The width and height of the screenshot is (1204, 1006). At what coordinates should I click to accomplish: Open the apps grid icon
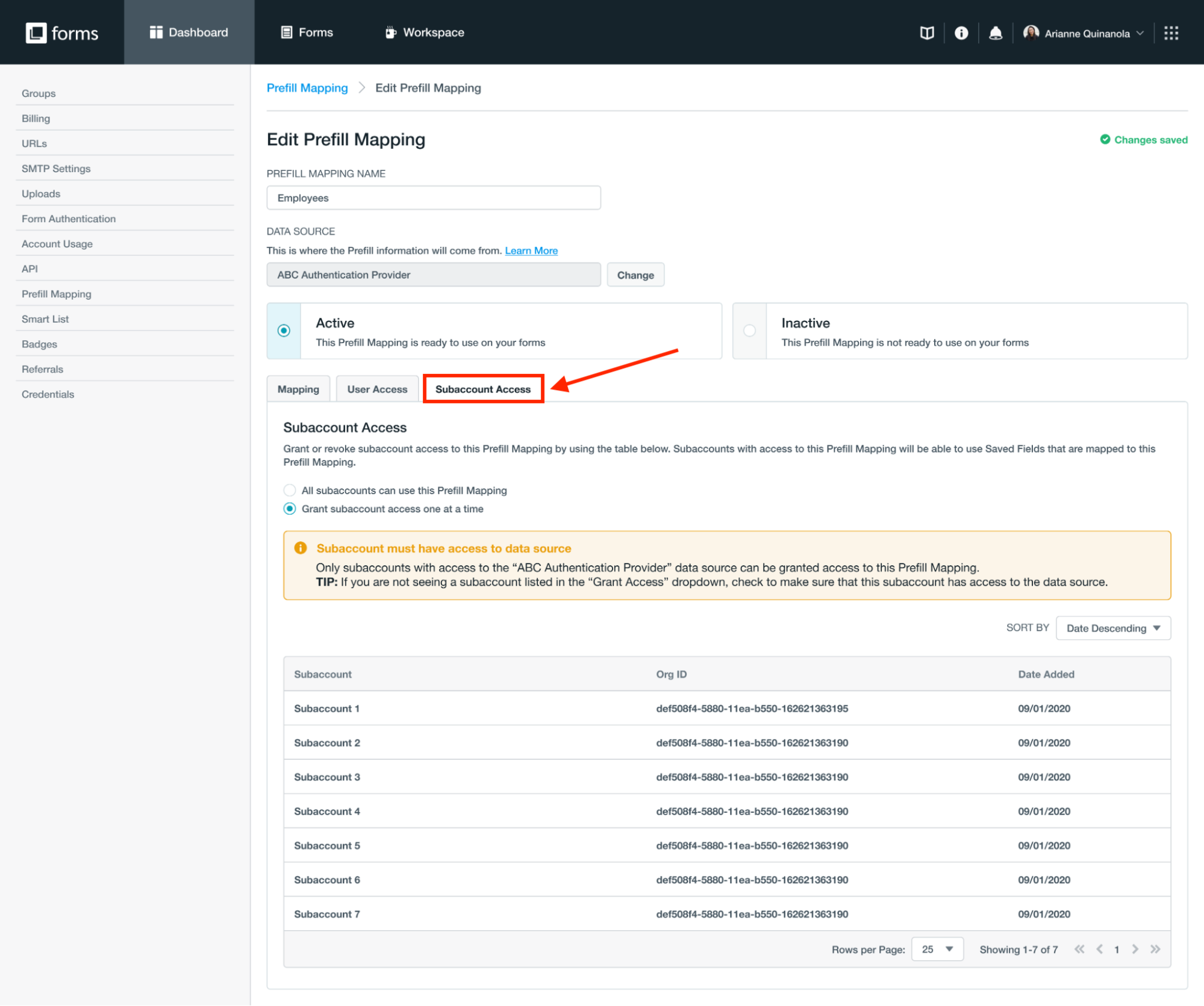click(1171, 33)
